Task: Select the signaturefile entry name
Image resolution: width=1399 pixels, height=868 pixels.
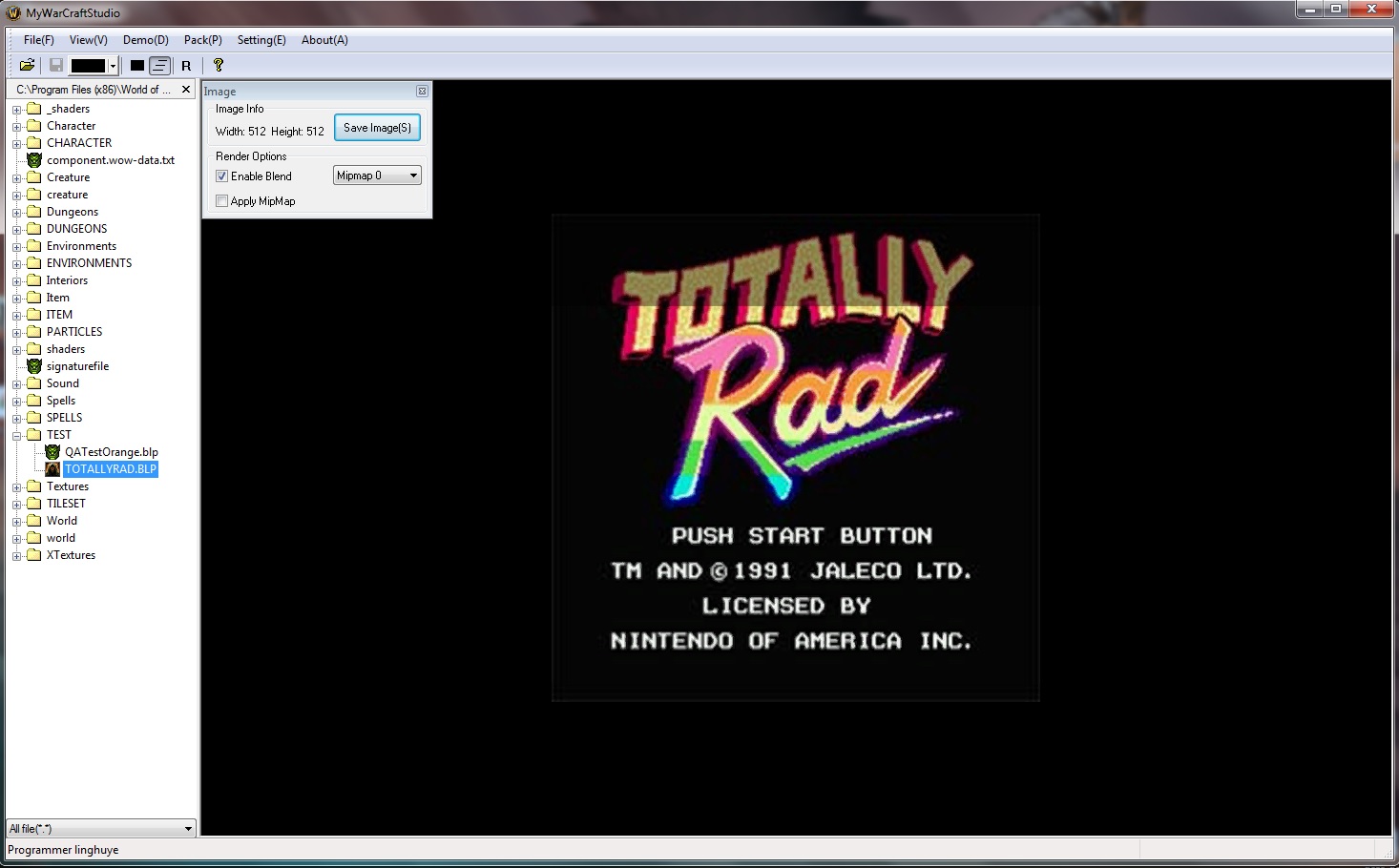Action: [77, 366]
